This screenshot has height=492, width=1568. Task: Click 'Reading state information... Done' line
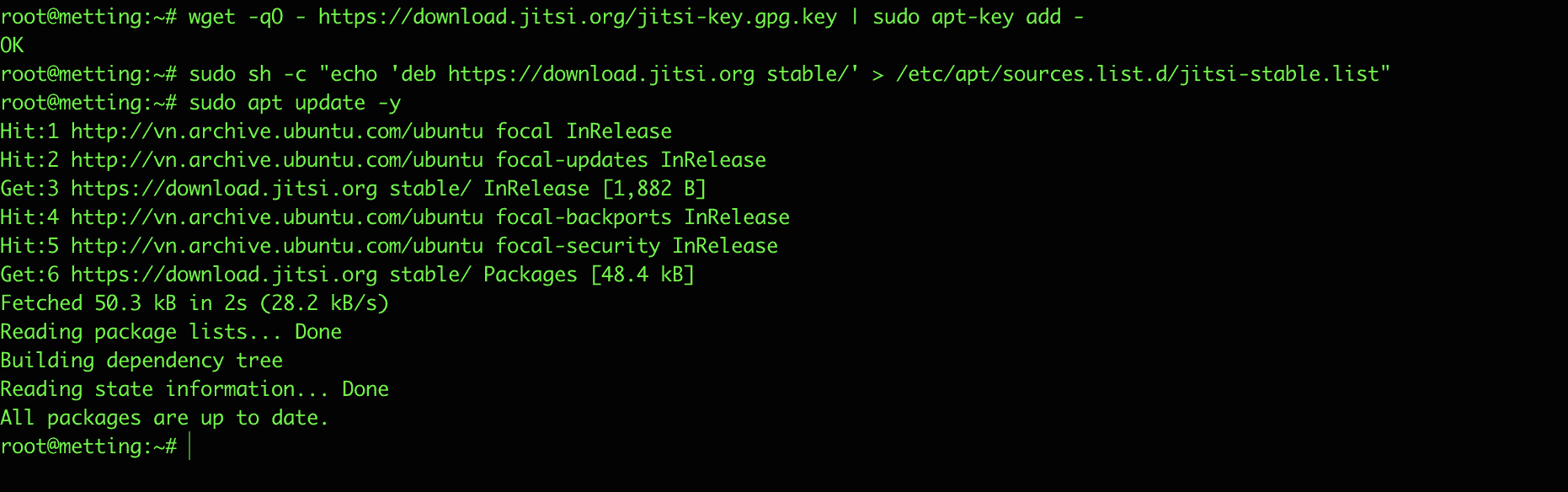[195, 389]
